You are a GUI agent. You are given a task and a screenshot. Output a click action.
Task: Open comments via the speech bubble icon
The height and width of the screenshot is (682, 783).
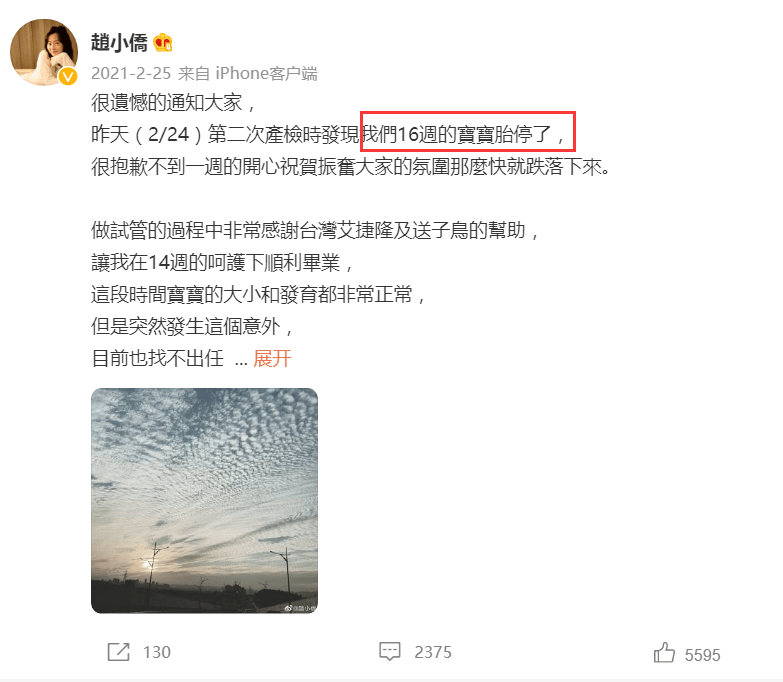[x=390, y=652]
